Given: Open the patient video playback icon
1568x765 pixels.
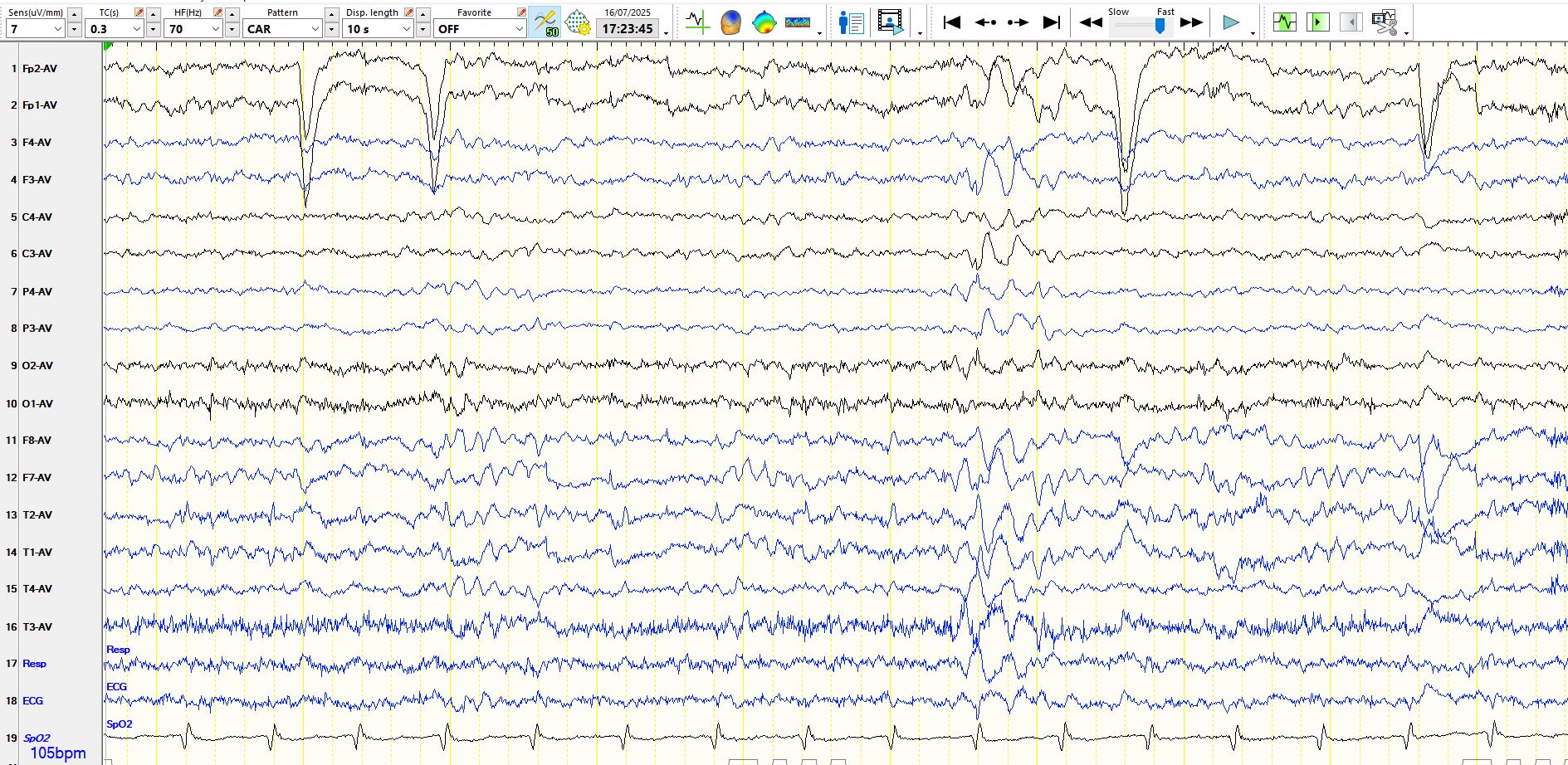Looking at the screenshot, I should point(891,22).
